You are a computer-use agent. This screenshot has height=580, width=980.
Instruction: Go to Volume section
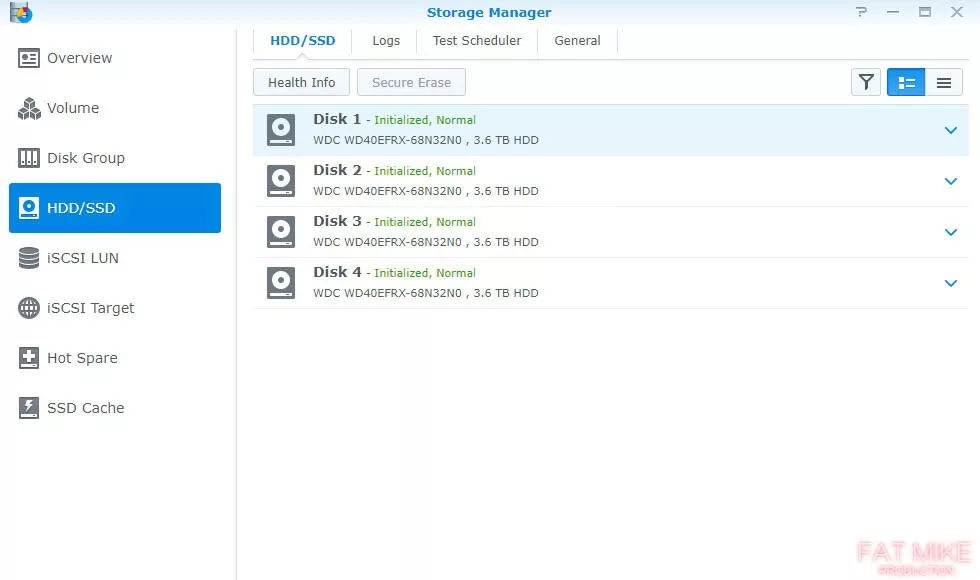pyautogui.click(x=115, y=108)
